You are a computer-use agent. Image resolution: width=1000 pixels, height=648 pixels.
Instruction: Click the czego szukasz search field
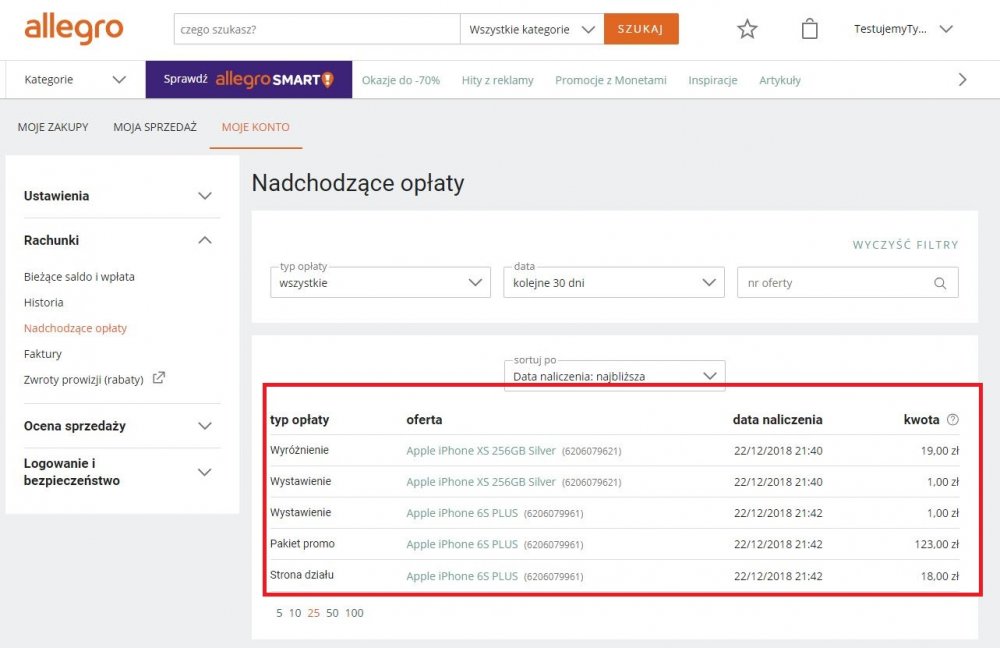click(317, 29)
